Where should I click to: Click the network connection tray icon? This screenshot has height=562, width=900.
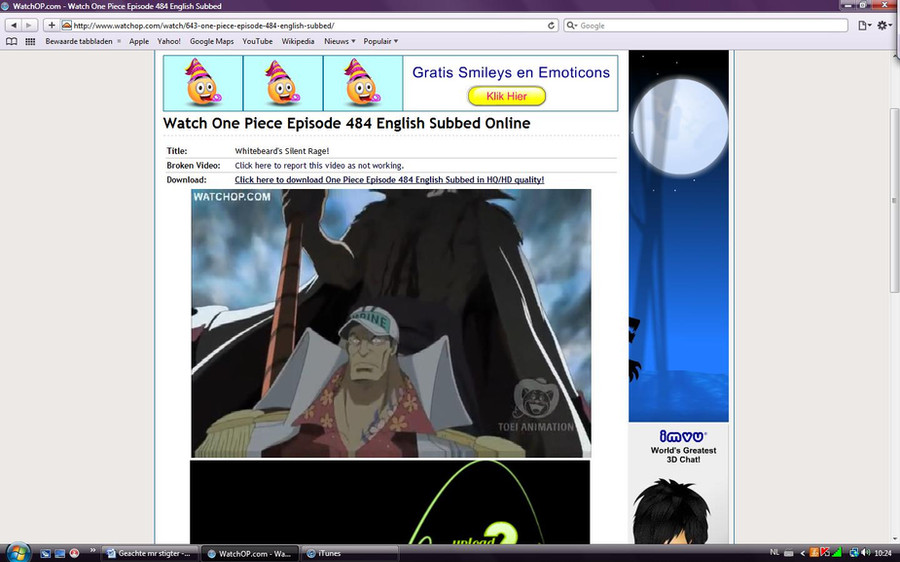[x=854, y=553]
